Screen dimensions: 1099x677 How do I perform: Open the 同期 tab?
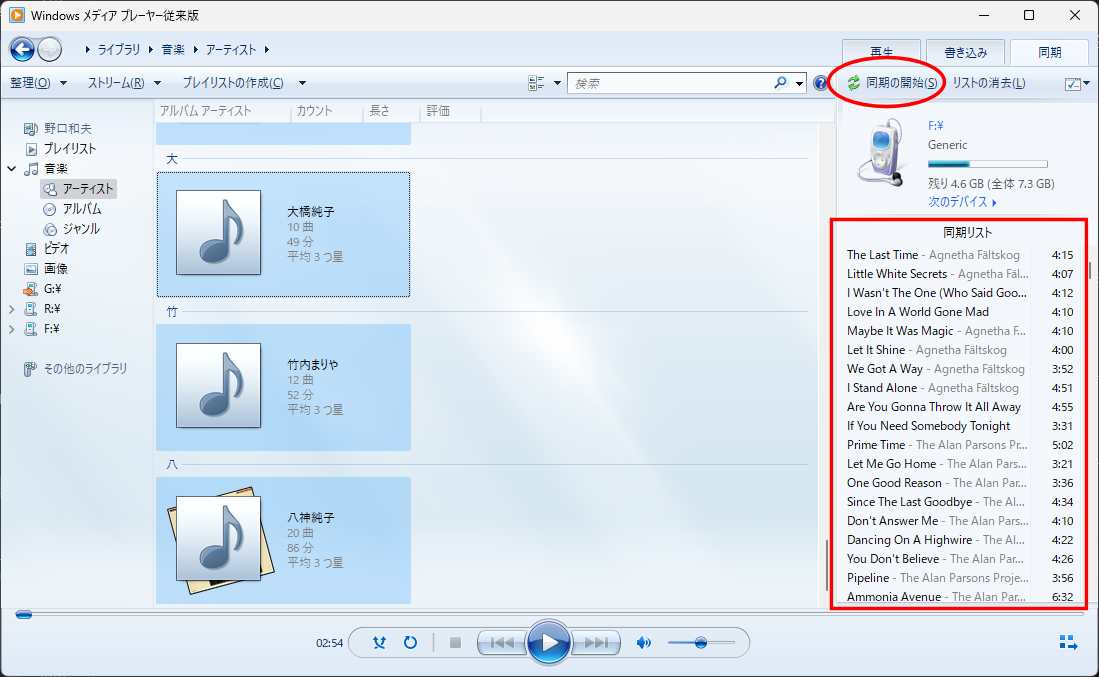tap(1049, 53)
